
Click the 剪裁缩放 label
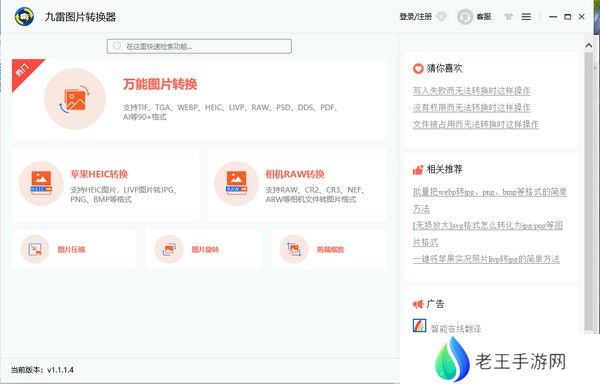330,249
